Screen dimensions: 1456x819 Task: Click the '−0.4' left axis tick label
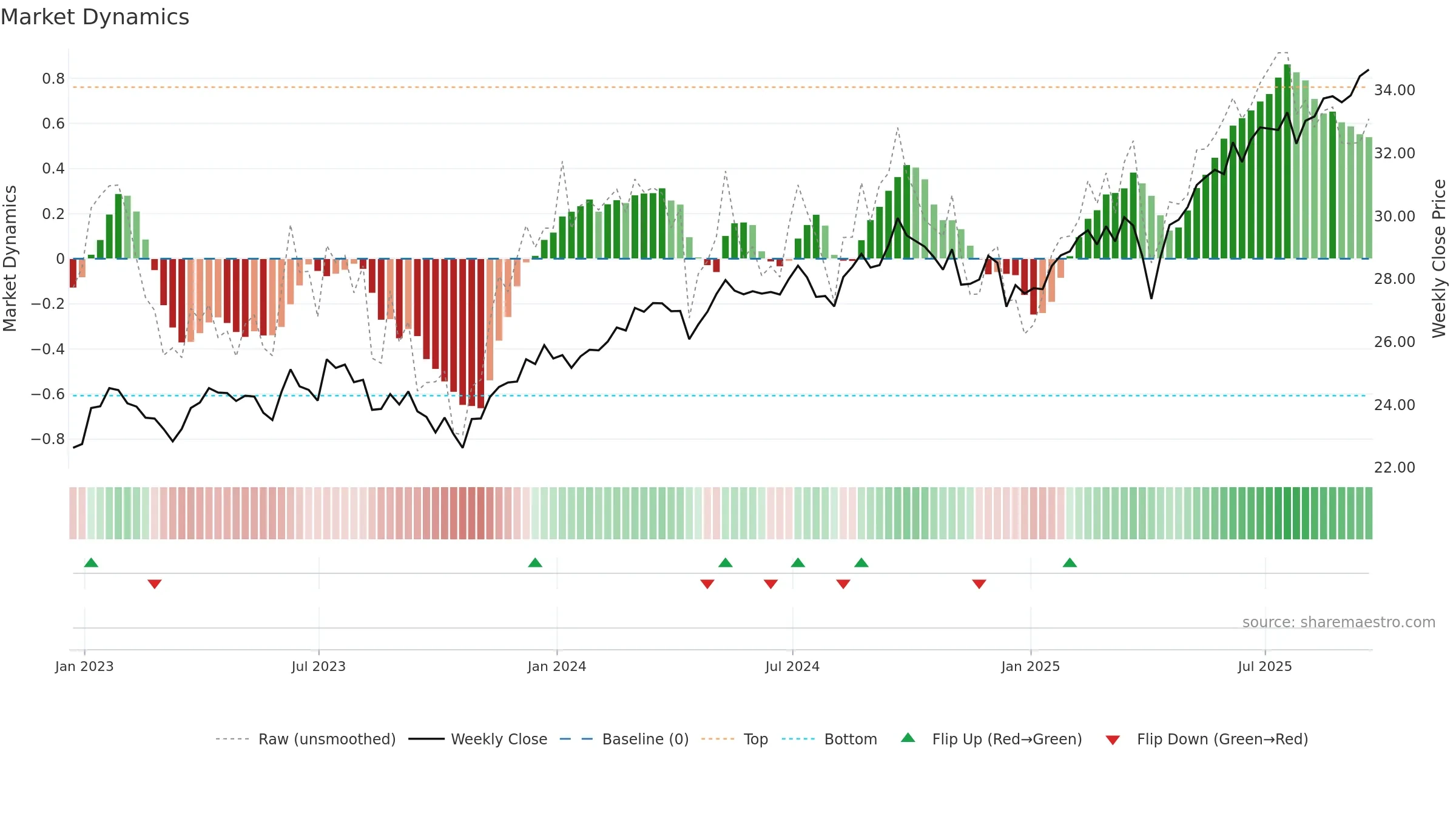[x=48, y=349]
